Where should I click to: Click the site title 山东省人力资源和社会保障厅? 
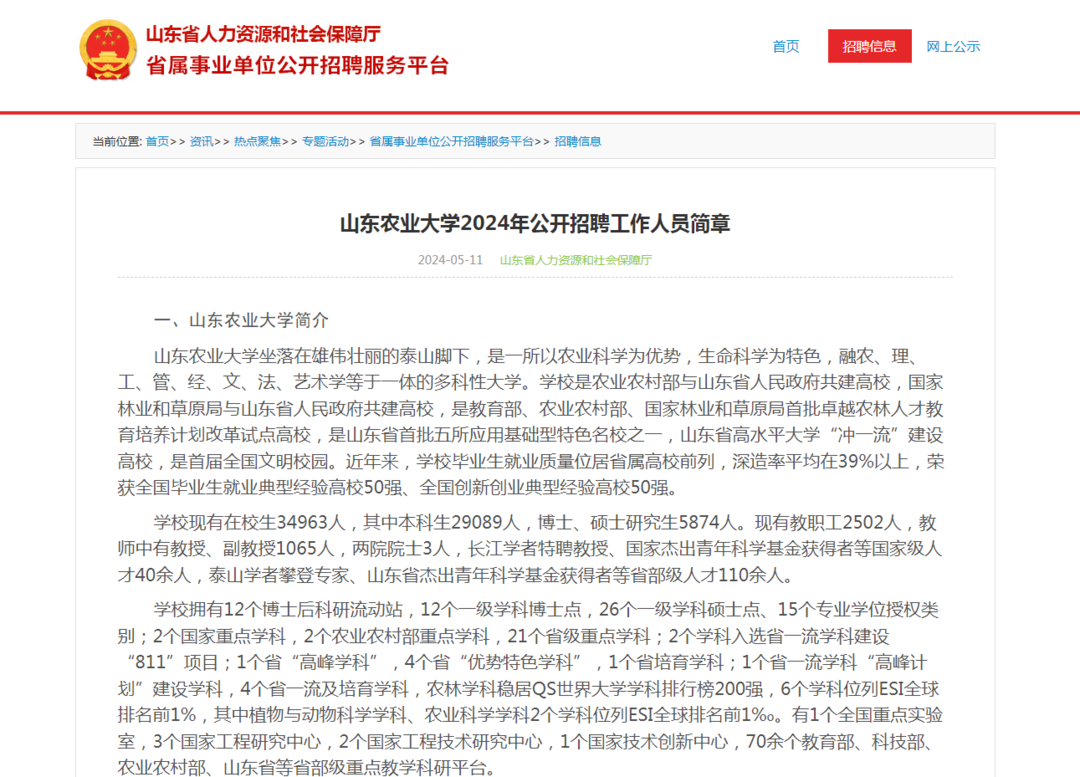point(263,34)
